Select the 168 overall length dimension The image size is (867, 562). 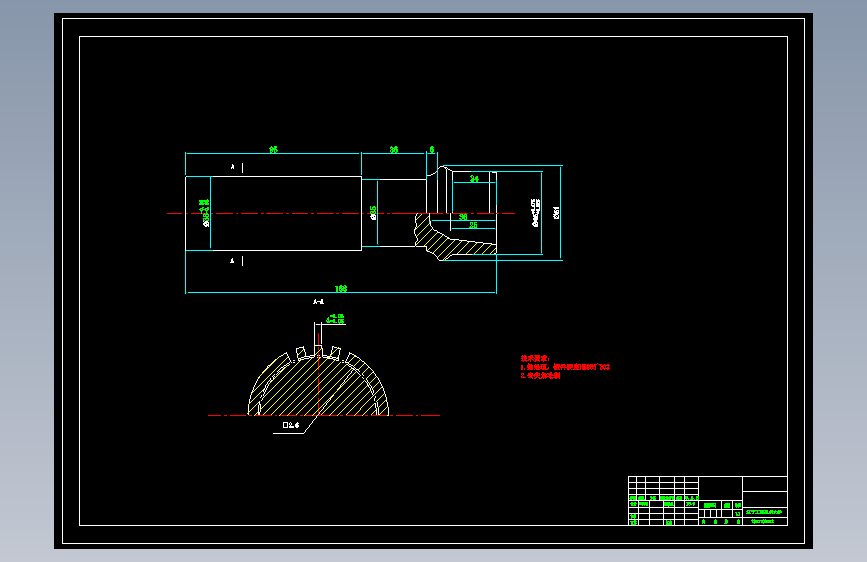tap(341, 289)
